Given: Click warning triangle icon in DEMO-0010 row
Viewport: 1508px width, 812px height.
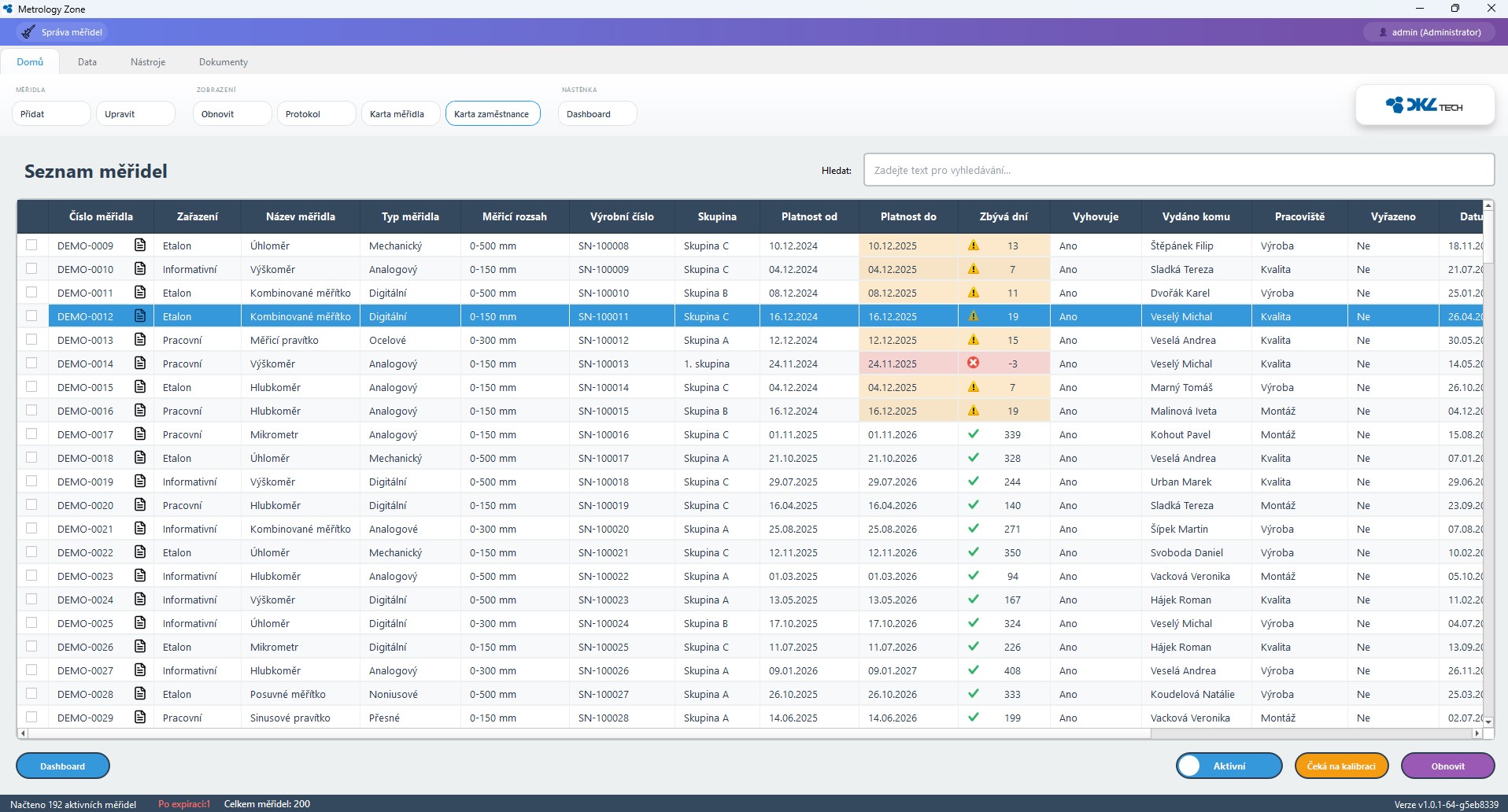Looking at the screenshot, I should [x=974, y=269].
